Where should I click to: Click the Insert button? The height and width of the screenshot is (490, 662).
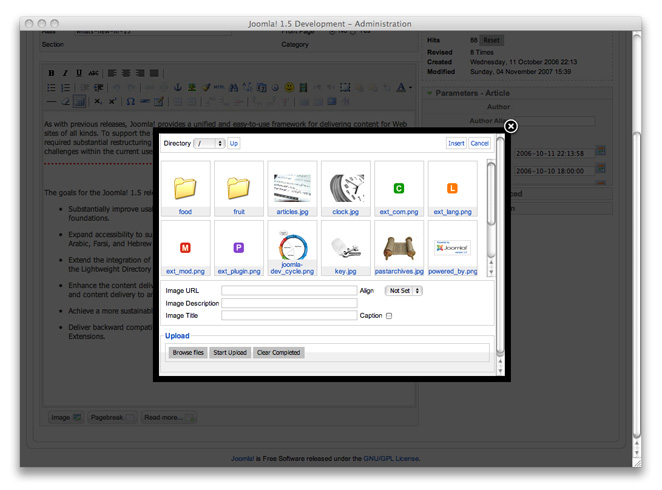(x=456, y=144)
